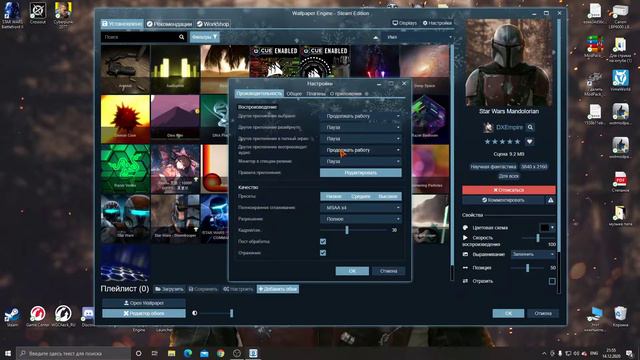Launch Google Chrome from the taskbar
This screenshot has height=360, width=640.
(221, 353)
